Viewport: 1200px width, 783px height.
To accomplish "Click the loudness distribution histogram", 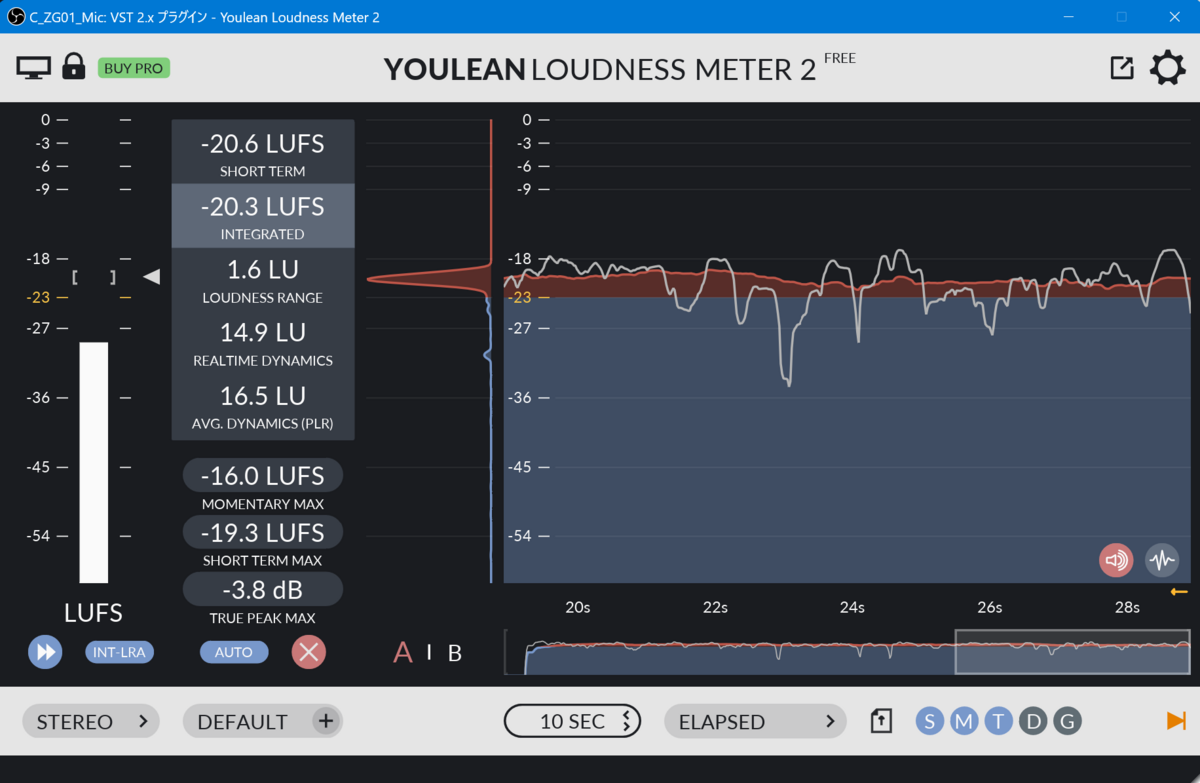I will coord(430,350).
